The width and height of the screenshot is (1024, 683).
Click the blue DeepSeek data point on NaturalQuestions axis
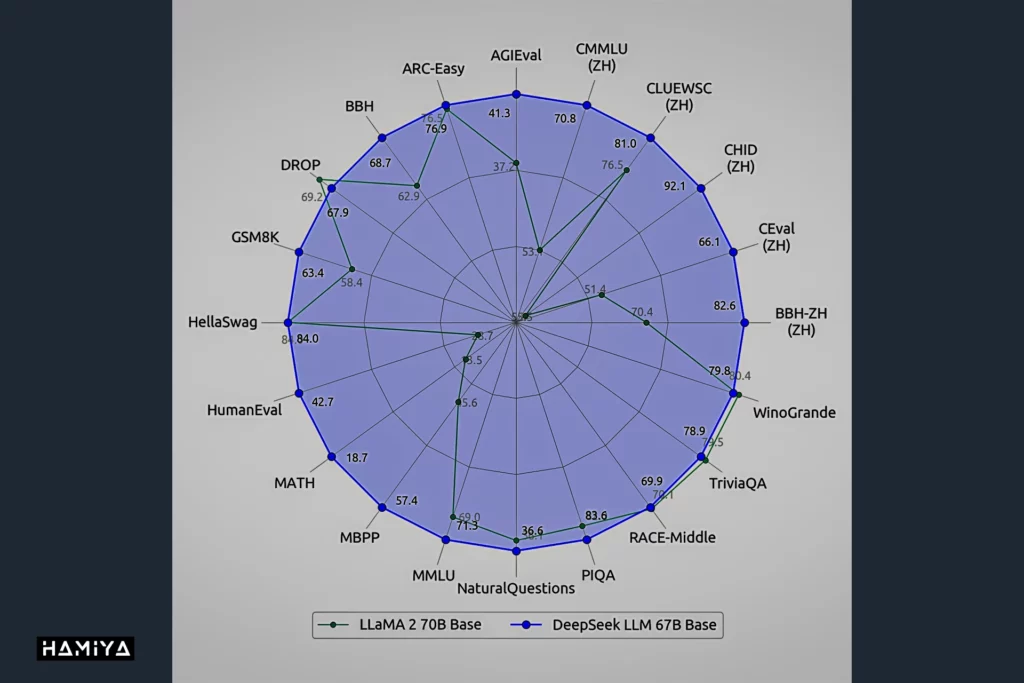click(x=517, y=551)
